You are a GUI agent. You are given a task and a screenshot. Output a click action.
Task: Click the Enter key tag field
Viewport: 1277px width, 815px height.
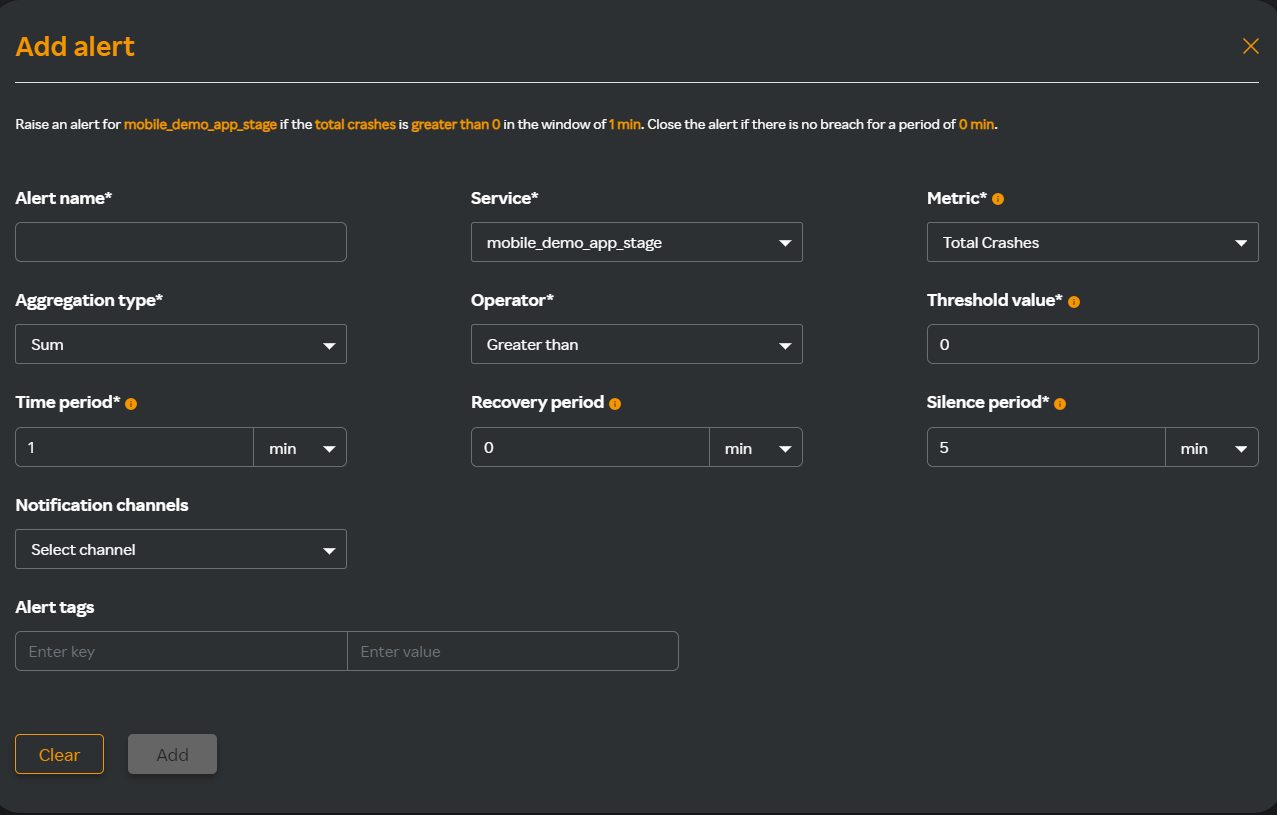(x=181, y=652)
